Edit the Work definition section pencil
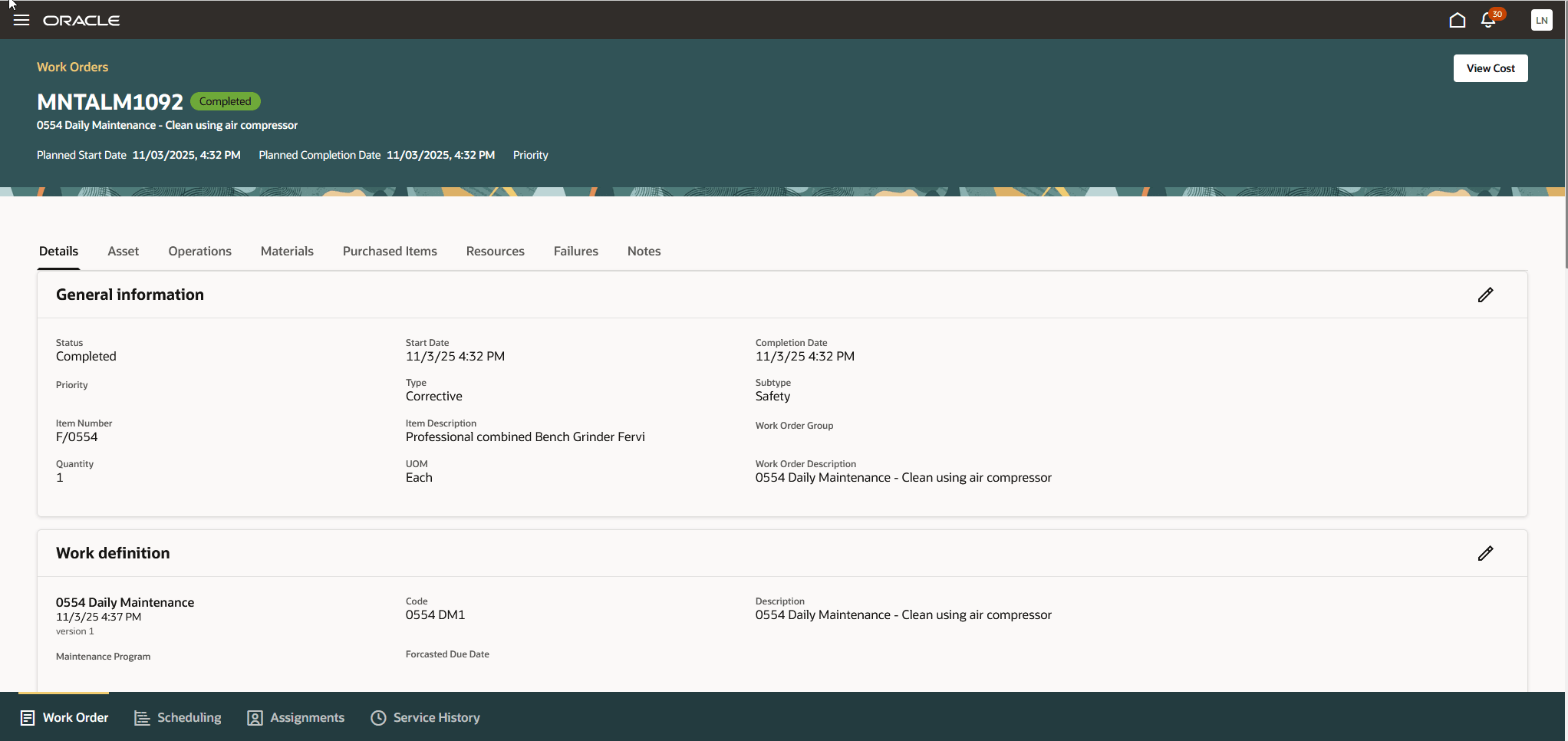The height and width of the screenshot is (741, 1568). (1487, 552)
